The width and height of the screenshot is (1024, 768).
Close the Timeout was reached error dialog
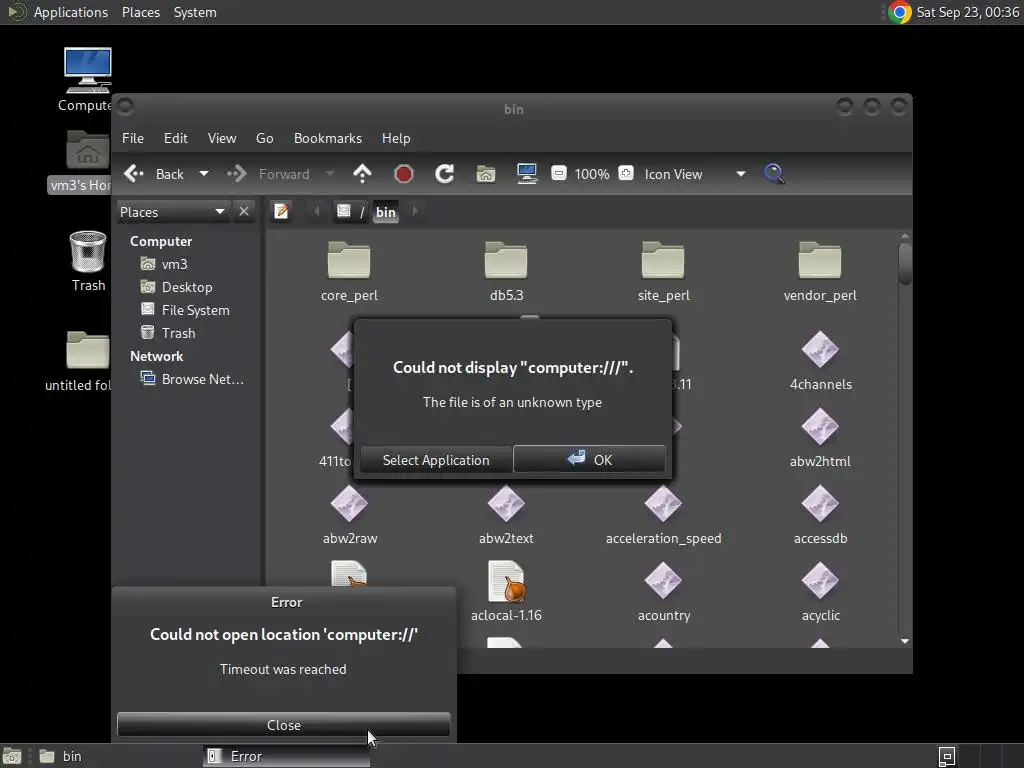click(x=283, y=725)
